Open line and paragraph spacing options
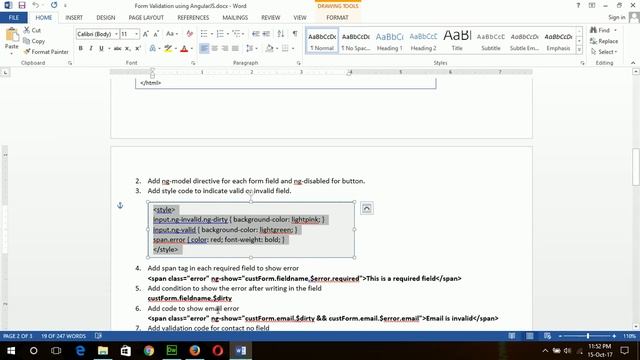Screen dimensions: 640x360 coord(251,49)
